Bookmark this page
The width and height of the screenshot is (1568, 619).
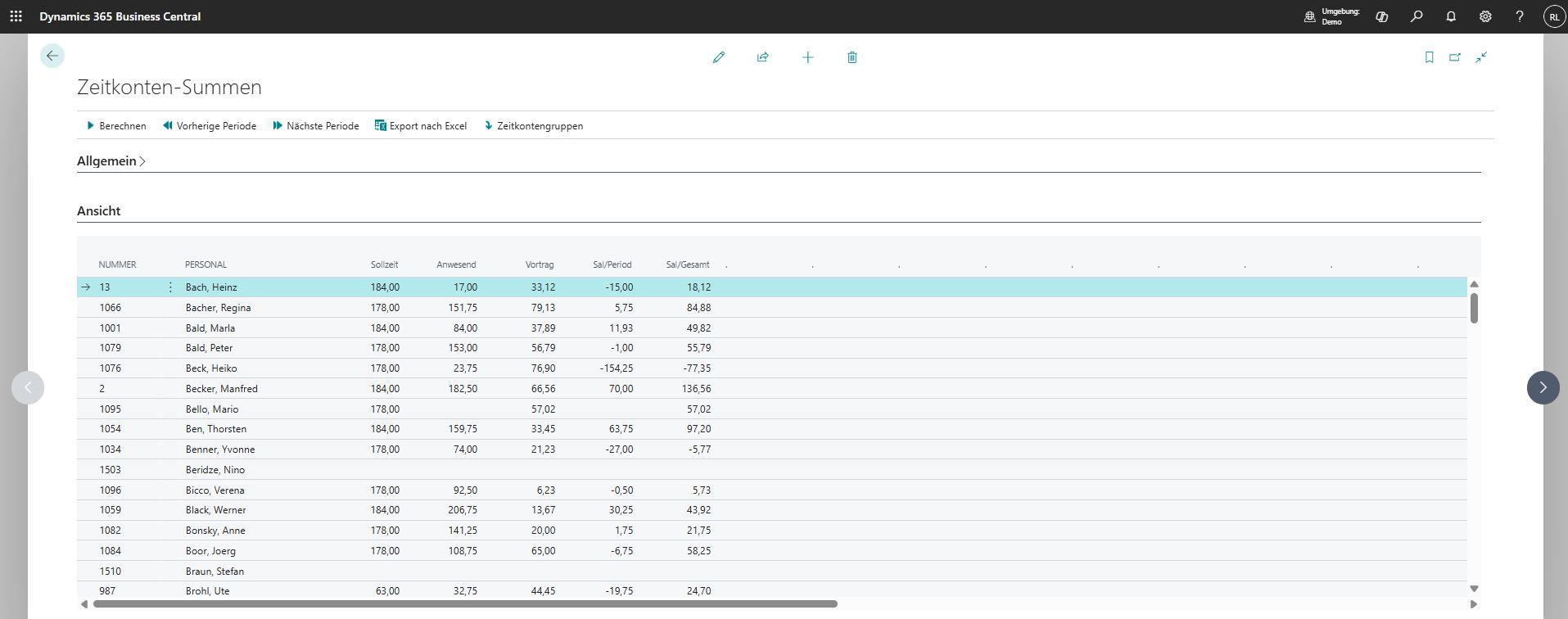[x=1430, y=57]
